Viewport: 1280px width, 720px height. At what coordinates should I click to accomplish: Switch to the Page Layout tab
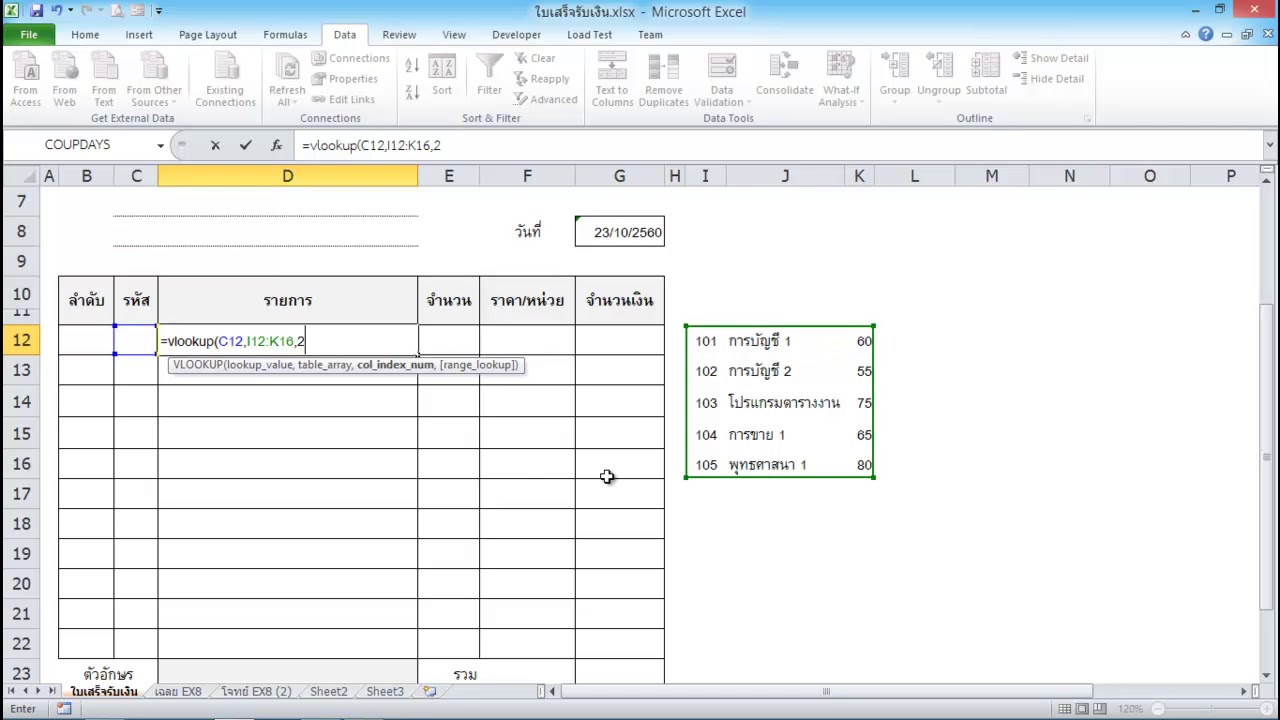(208, 34)
